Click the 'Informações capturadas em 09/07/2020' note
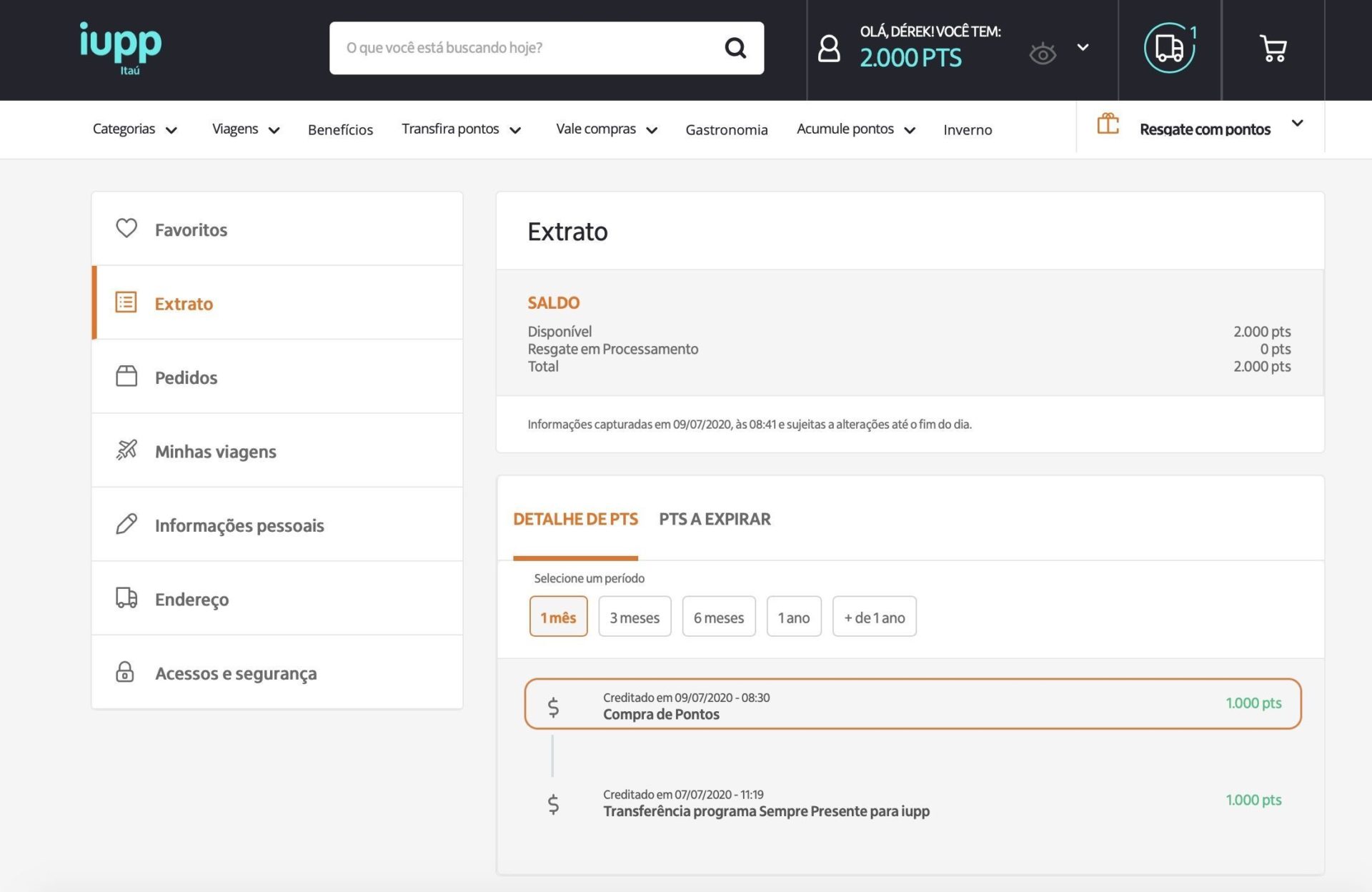The width and height of the screenshot is (1372, 892). 750,425
